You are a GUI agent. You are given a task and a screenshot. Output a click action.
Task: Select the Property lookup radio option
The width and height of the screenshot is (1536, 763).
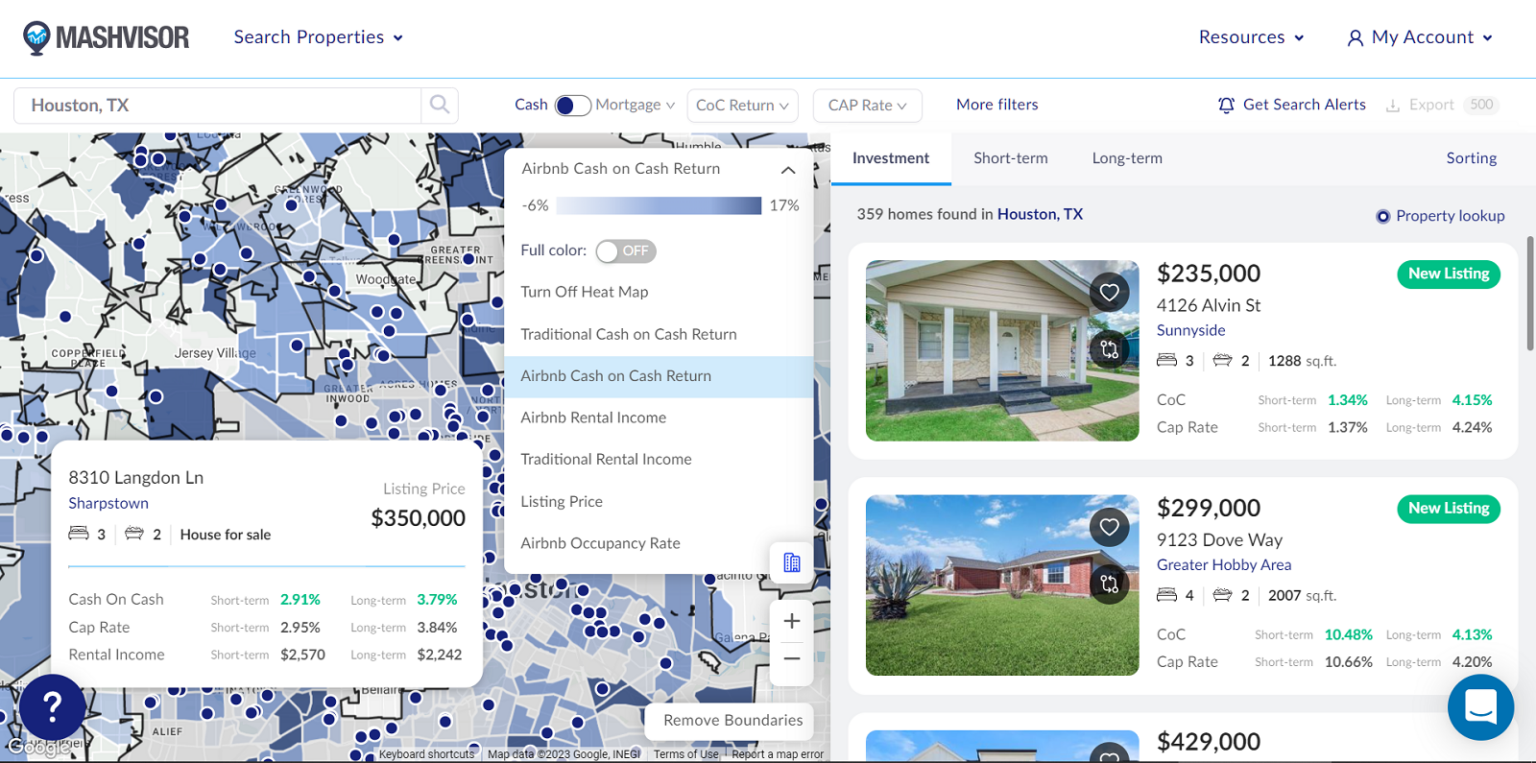[1383, 216]
